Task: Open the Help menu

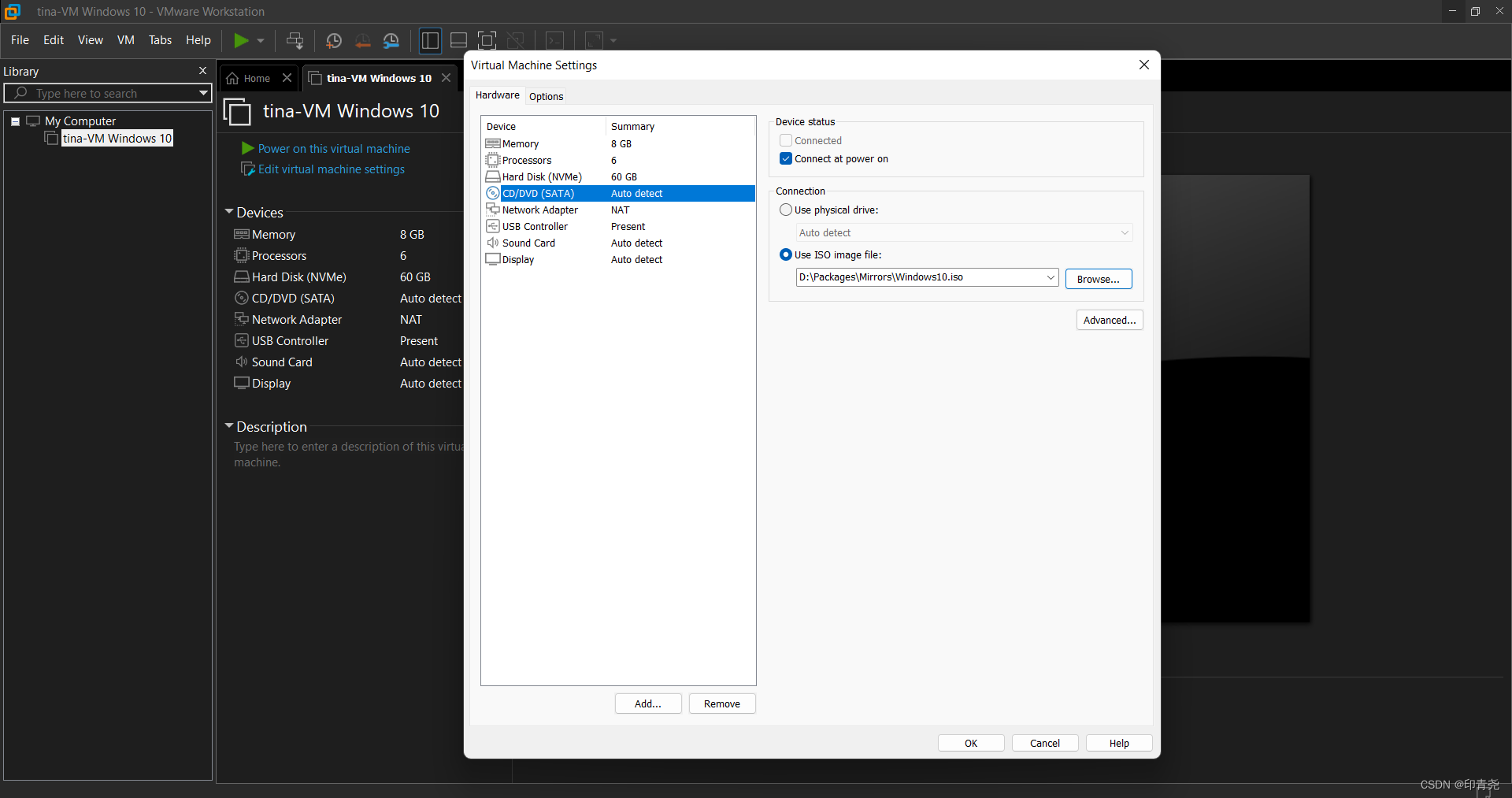Action: click(x=198, y=40)
